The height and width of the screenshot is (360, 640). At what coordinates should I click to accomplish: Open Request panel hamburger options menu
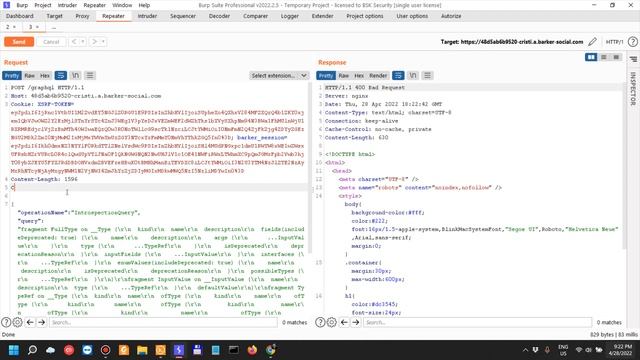pyautogui.click(x=90, y=76)
